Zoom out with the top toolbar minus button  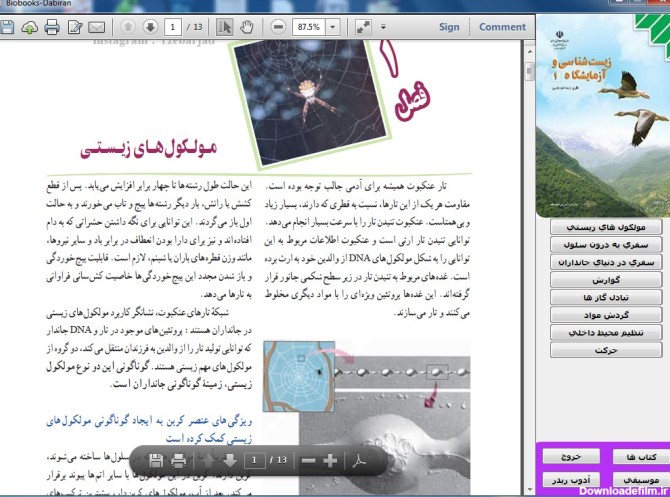coord(277,27)
